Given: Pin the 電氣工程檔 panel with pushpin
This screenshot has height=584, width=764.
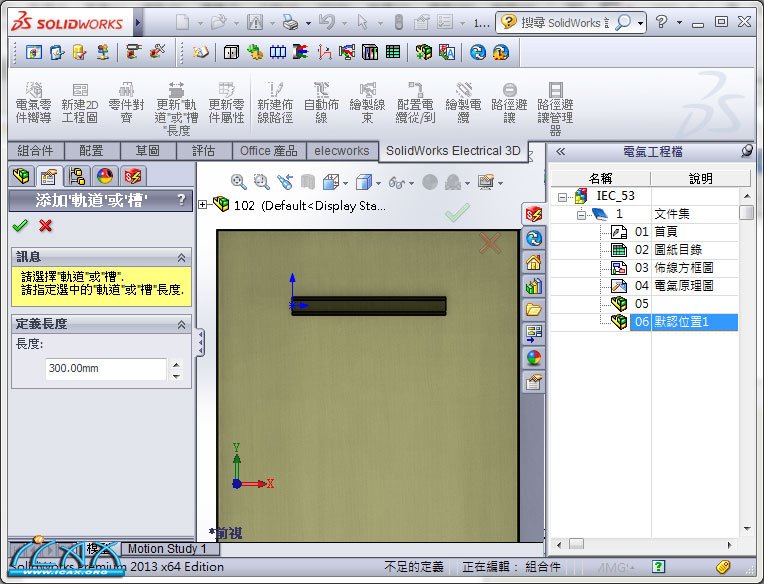Looking at the screenshot, I should point(746,151).
